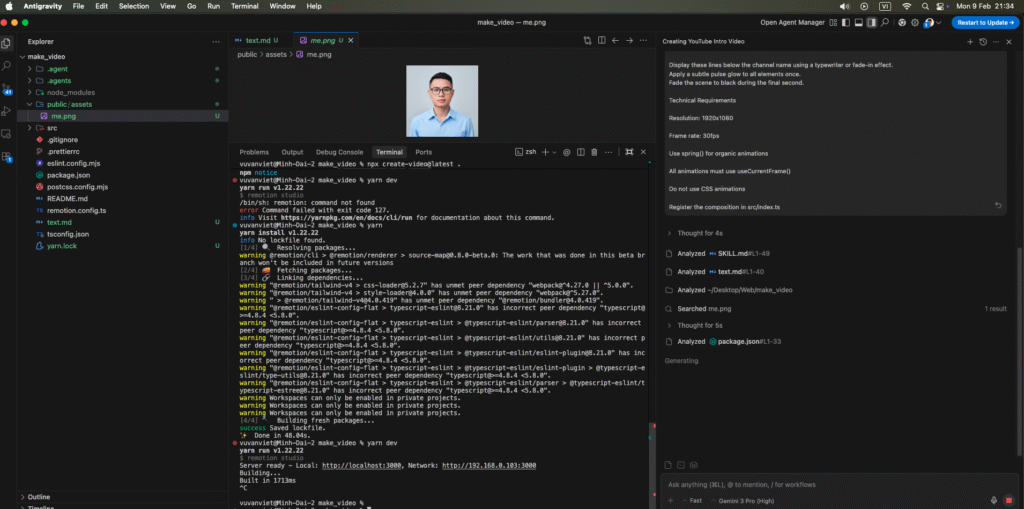Stop generation with the red stop button

coord(1008,500)
